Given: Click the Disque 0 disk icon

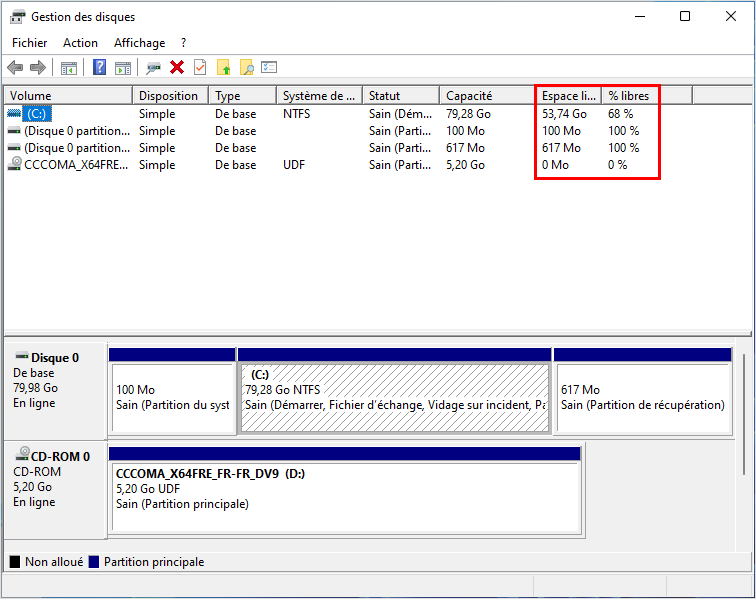Looking at the screenshot, I should pyautogui.click(x=22, y=357).
